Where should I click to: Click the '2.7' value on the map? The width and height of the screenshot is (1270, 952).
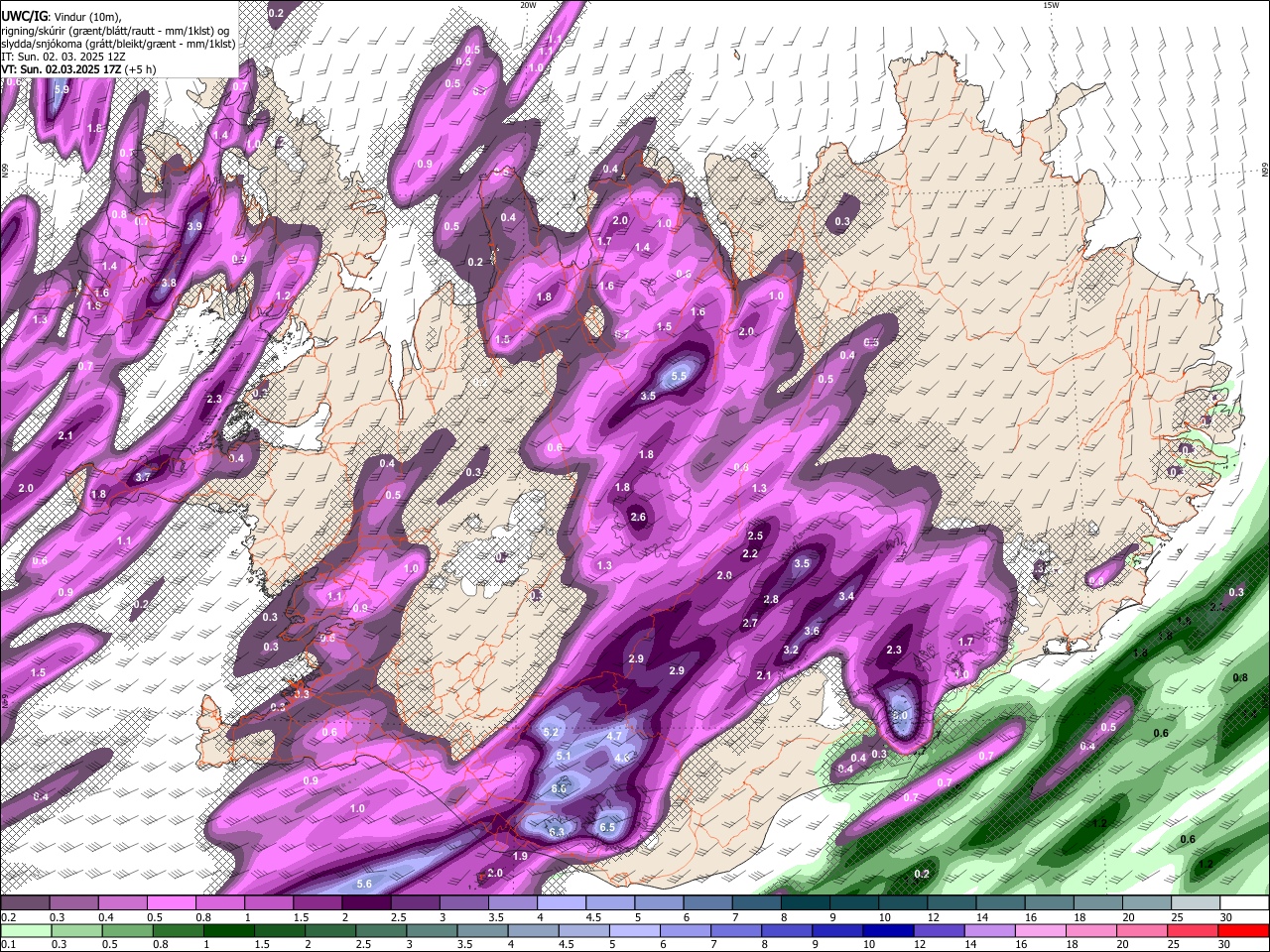point(750,623)
